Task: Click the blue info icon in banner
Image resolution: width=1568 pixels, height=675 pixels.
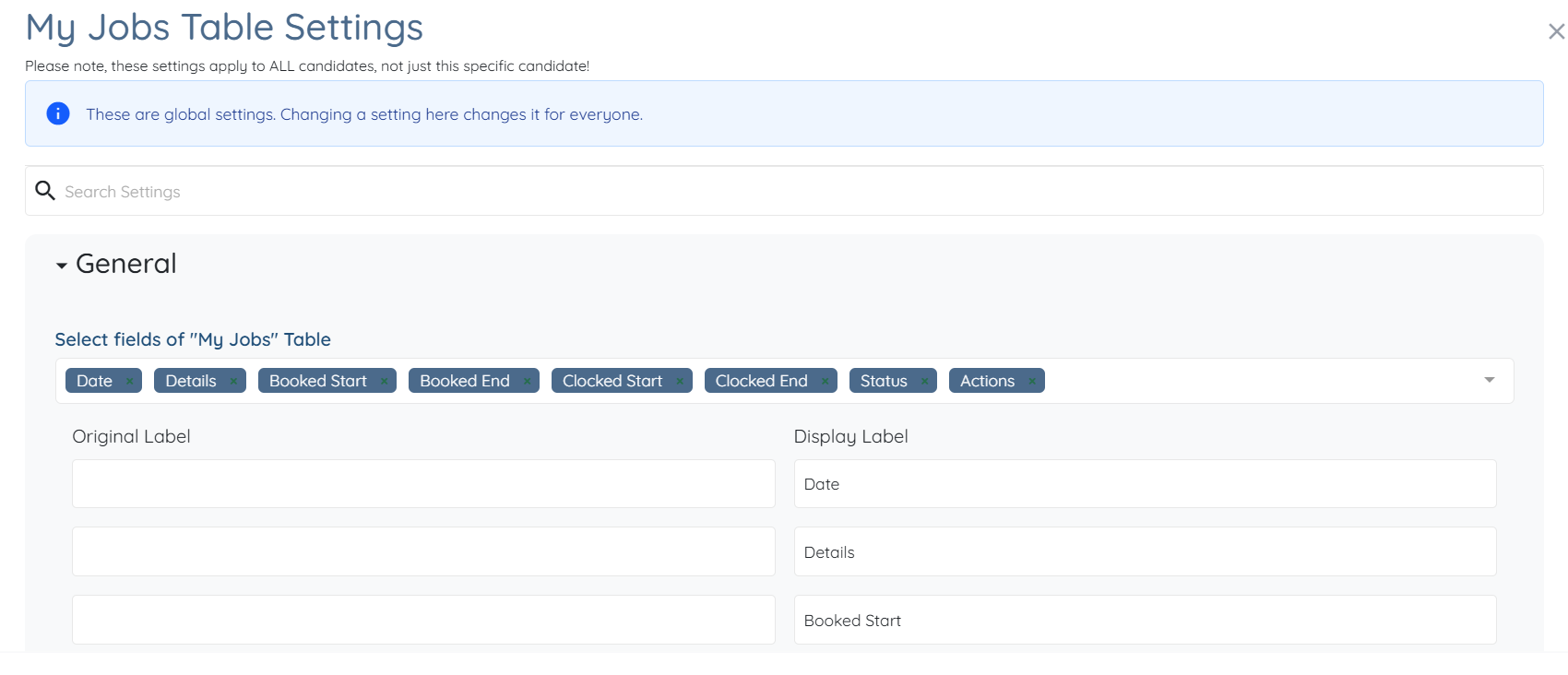Action: (x=58, y=113)
